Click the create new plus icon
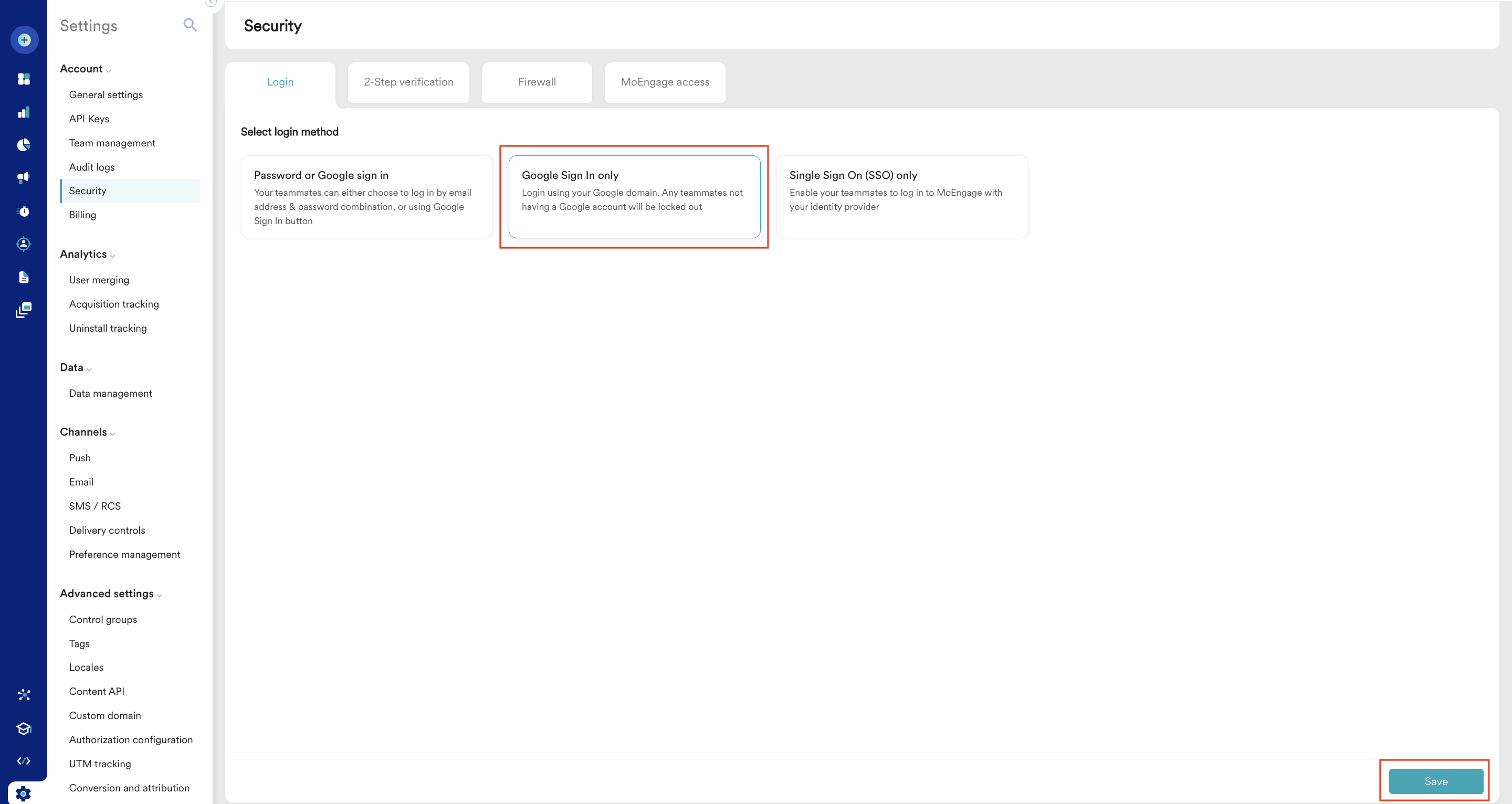 point(24,40)
